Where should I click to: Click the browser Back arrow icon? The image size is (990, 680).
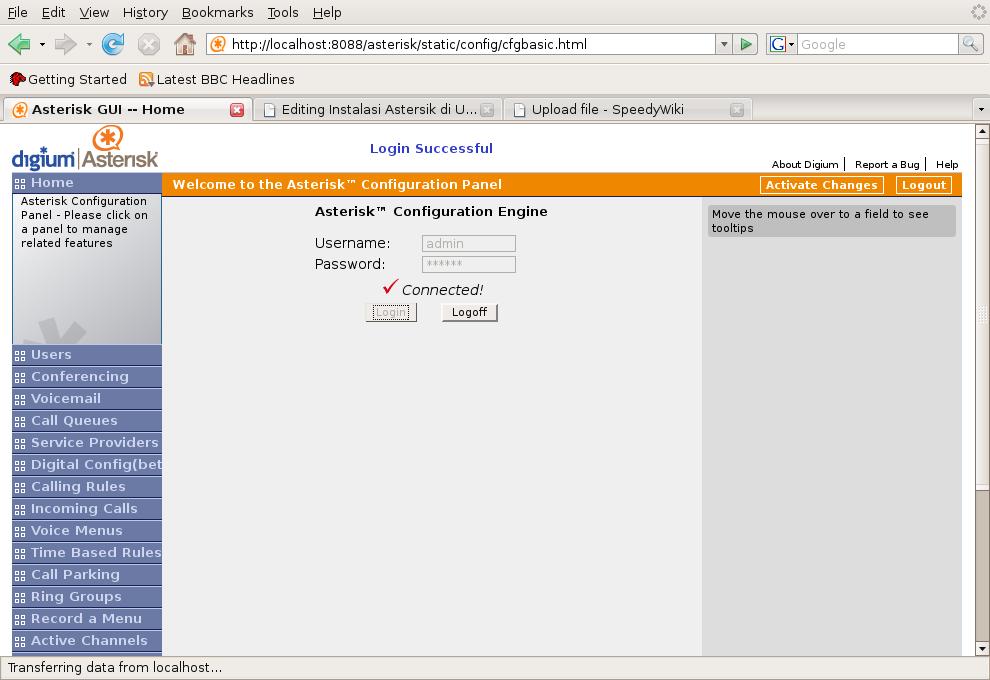(x=19, y=44)
